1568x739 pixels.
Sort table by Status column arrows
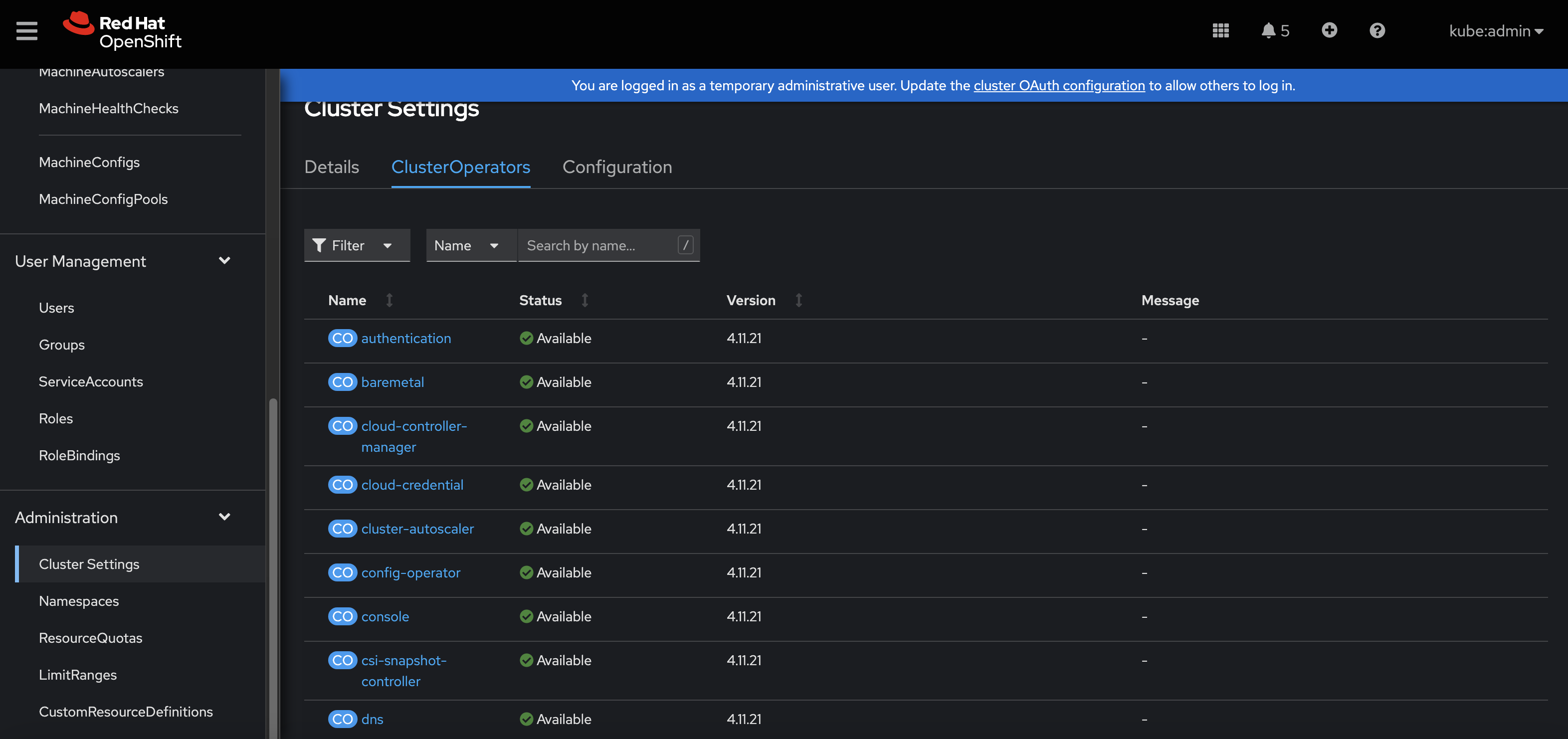pyautogui.click(x=585, y=300)
